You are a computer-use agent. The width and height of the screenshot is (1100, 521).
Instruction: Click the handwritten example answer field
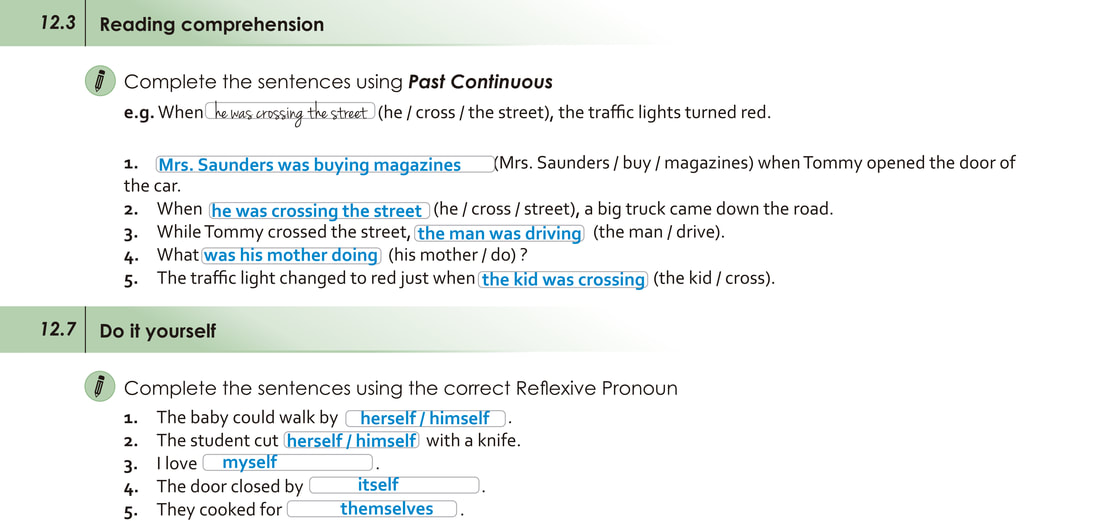[x=290, y=113]
